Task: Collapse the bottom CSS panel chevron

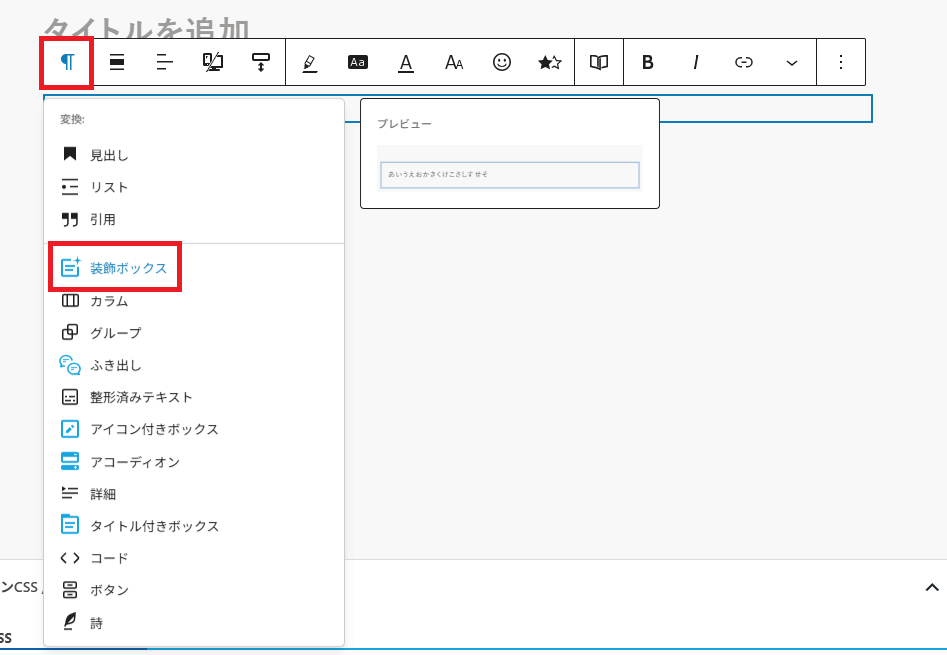Action: coord(931,587)
